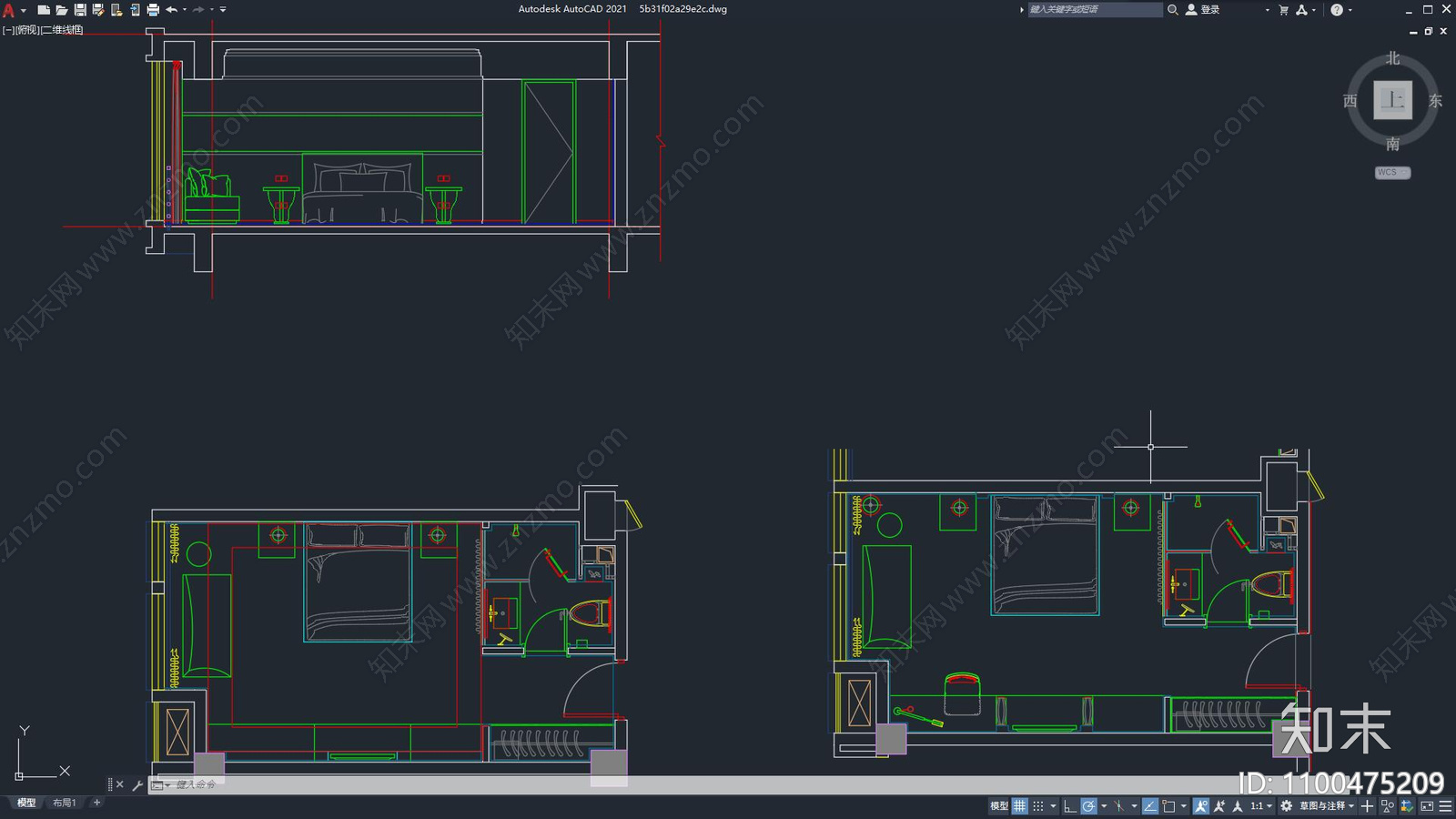1456x819 pixels.
Task: Click the Open file folder icon
Action: coord(61,10)
